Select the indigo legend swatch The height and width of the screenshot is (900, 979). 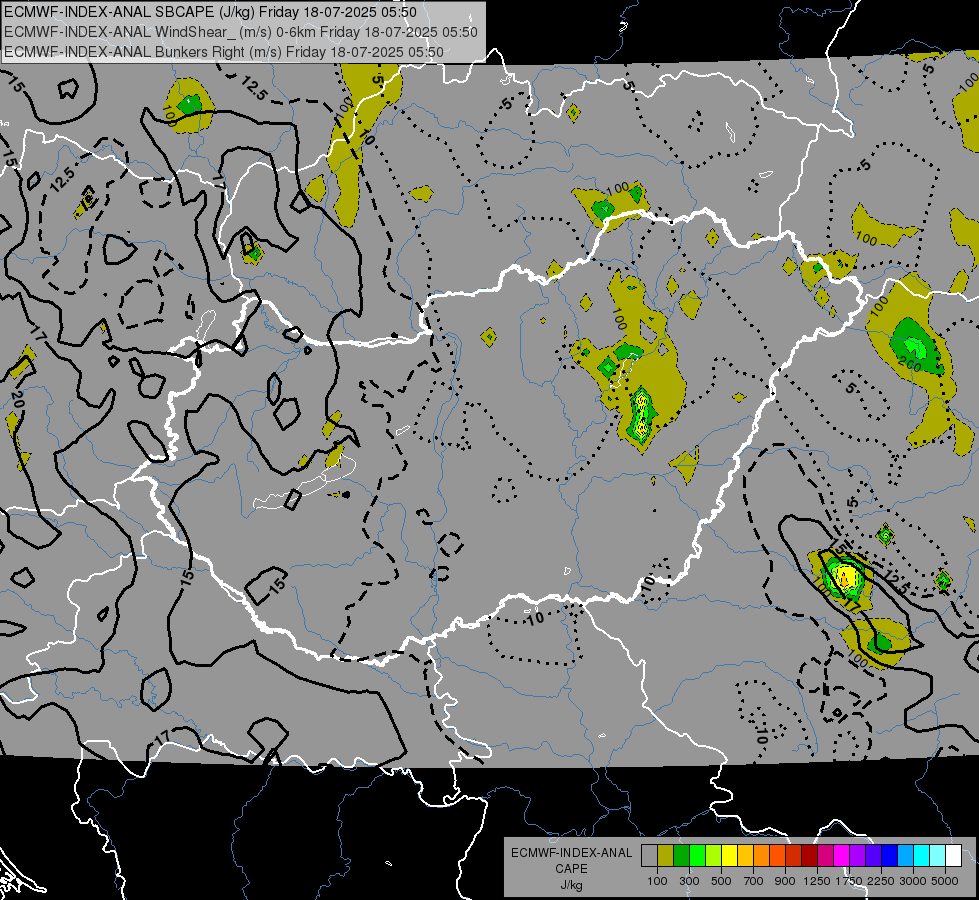(873, 856)
